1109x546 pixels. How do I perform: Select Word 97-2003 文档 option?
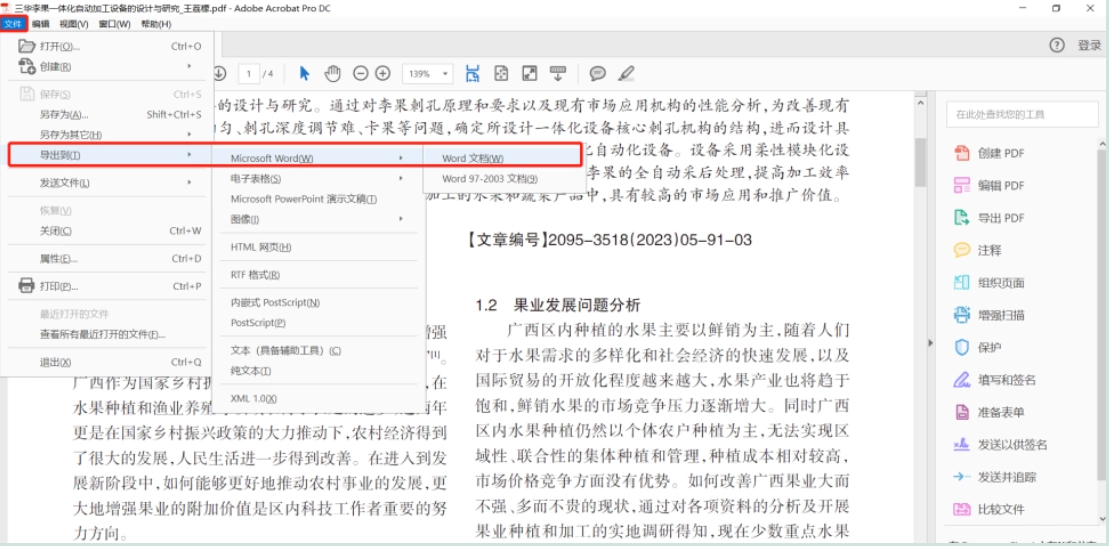pyautogui.click(x=501, y=179)
